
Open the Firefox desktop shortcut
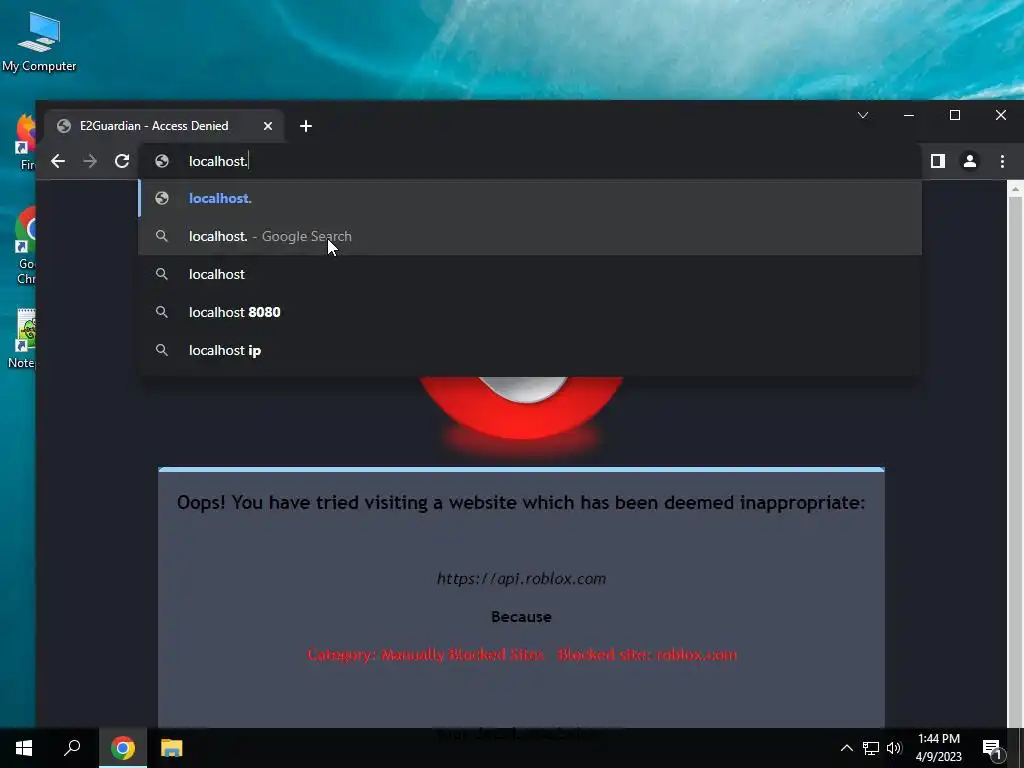pyautogui.click(x=25, y=142)
